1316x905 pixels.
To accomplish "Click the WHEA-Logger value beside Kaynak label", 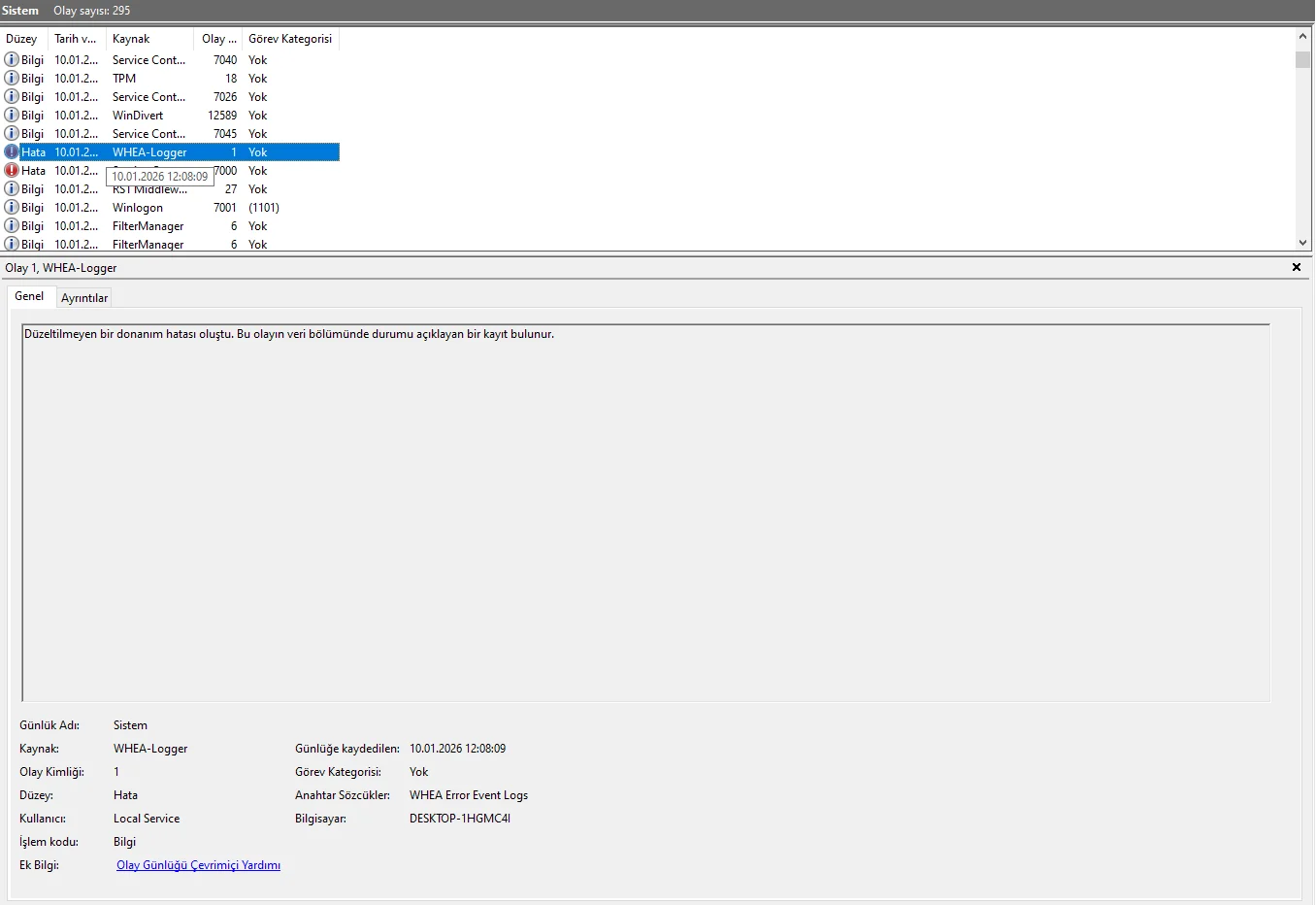I will click(x=150, y=749).
